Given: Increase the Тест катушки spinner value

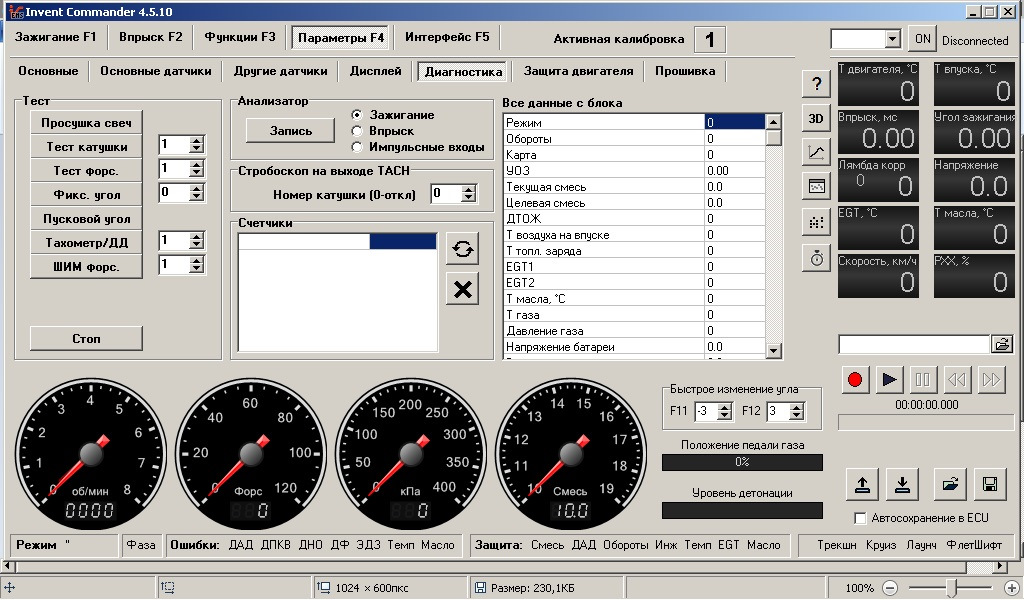Looking at the screenshot, I should [197, 141].
